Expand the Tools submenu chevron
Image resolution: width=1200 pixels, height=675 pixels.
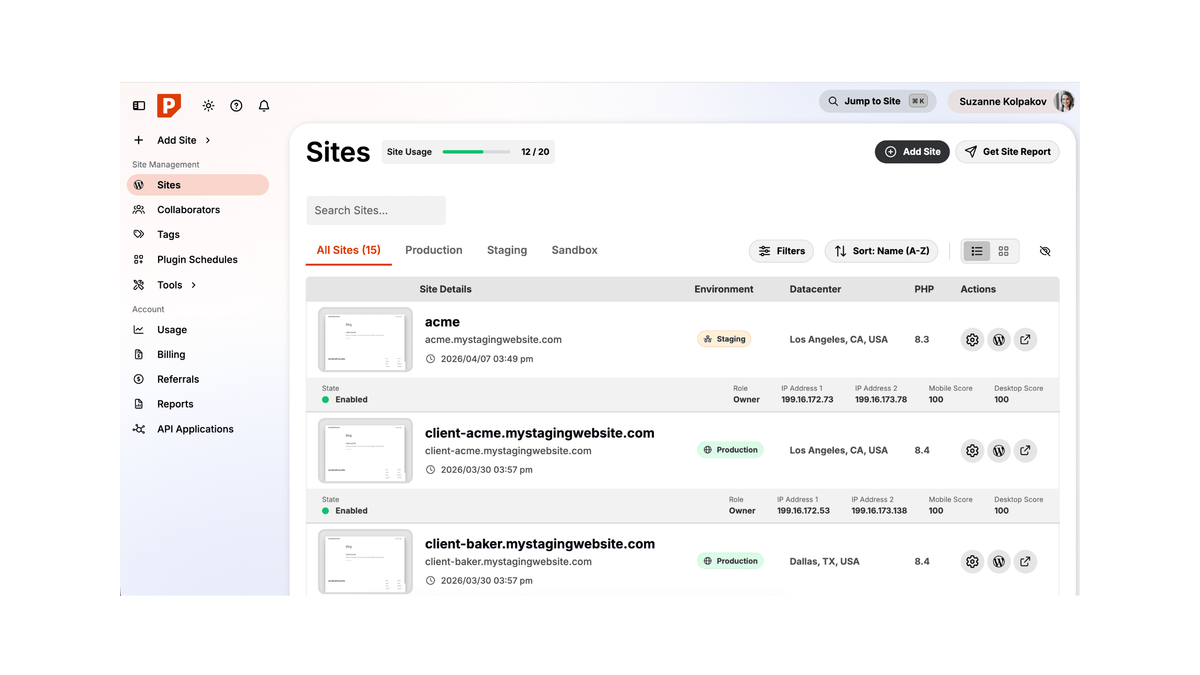(194, 285)
